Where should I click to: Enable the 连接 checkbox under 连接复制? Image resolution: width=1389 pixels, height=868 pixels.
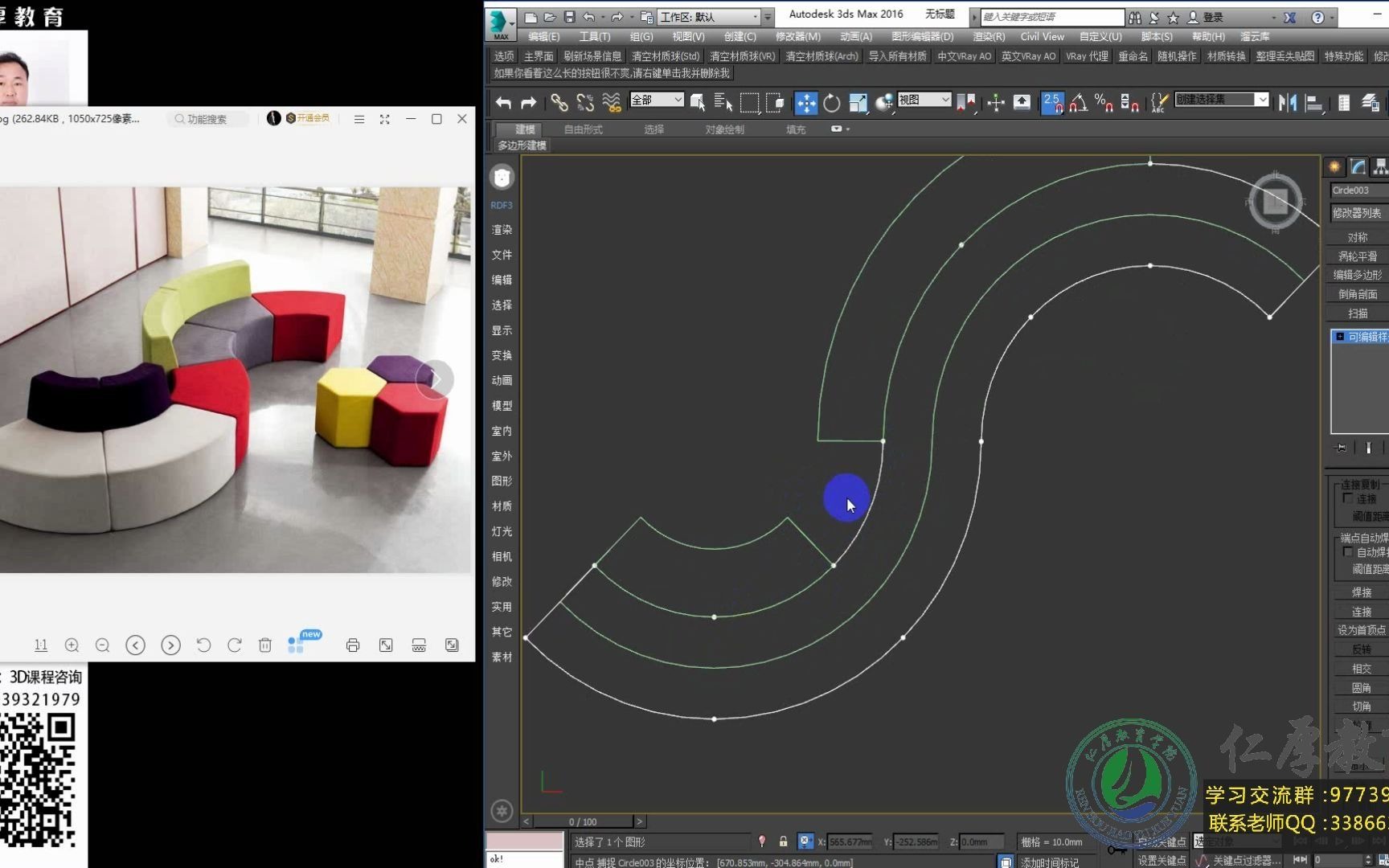coord(1349,498)
